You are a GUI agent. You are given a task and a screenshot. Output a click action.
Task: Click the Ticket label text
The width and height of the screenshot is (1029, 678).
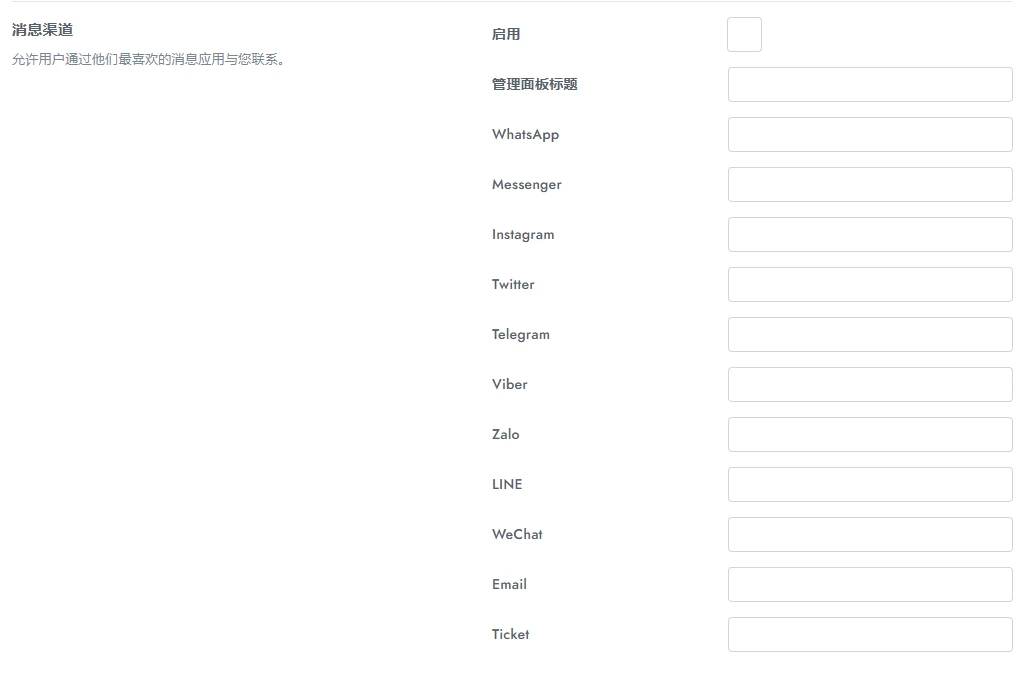pyautogui.click(x=510, y=634)
